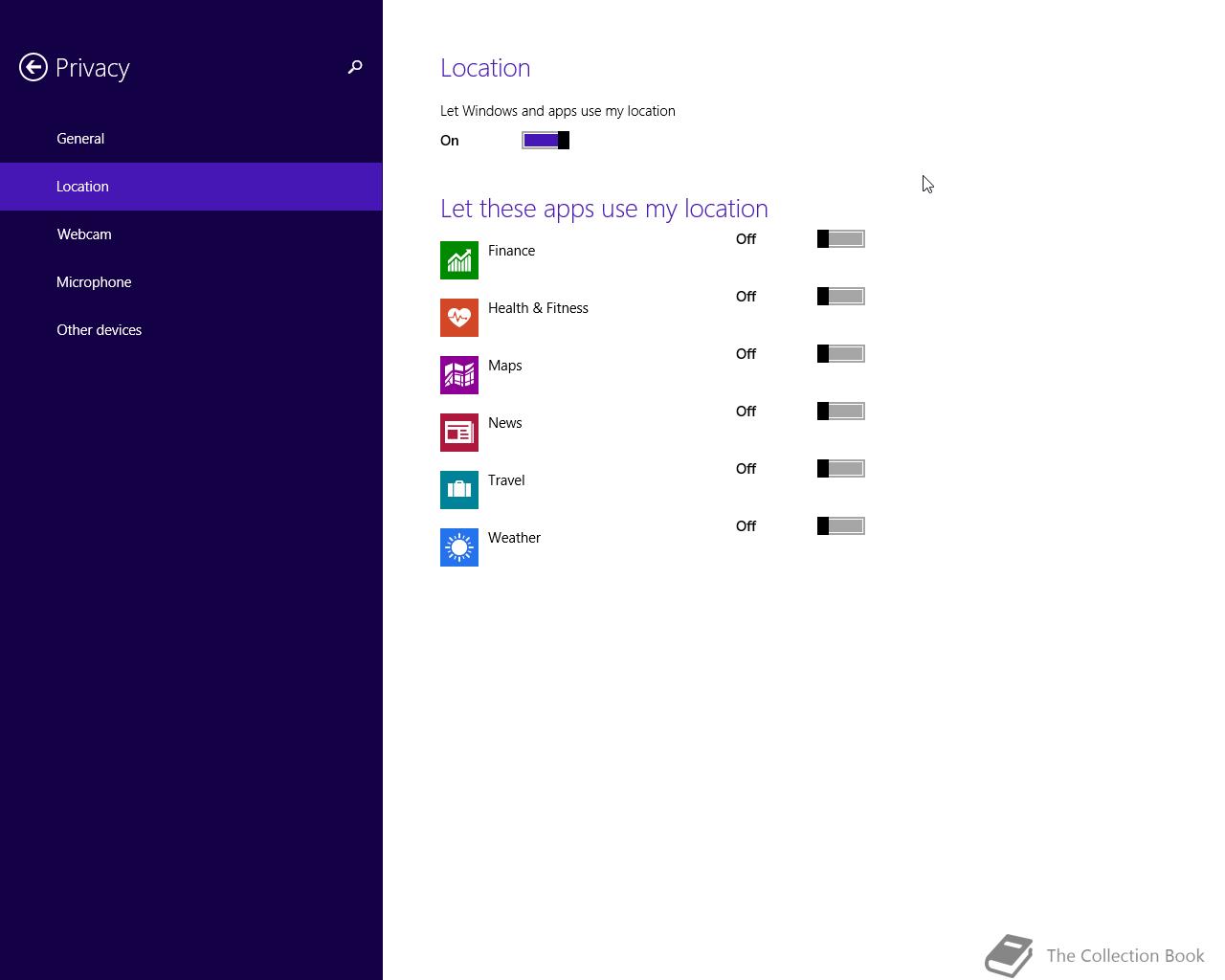Open the General privacy section

coord(191,139)
